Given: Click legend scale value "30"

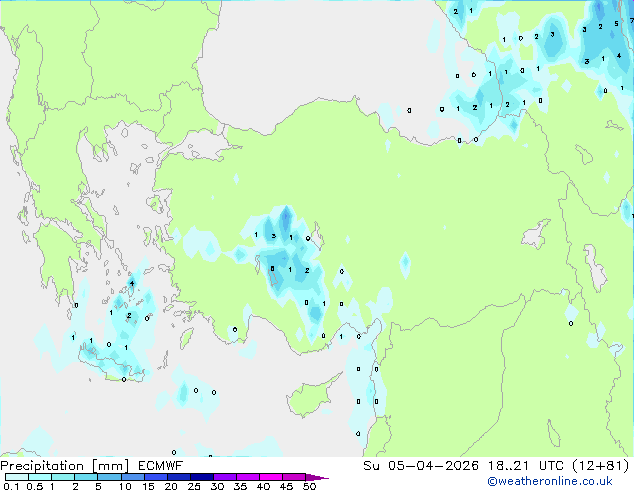Looking at the screenshot, I should coord(217,486).
